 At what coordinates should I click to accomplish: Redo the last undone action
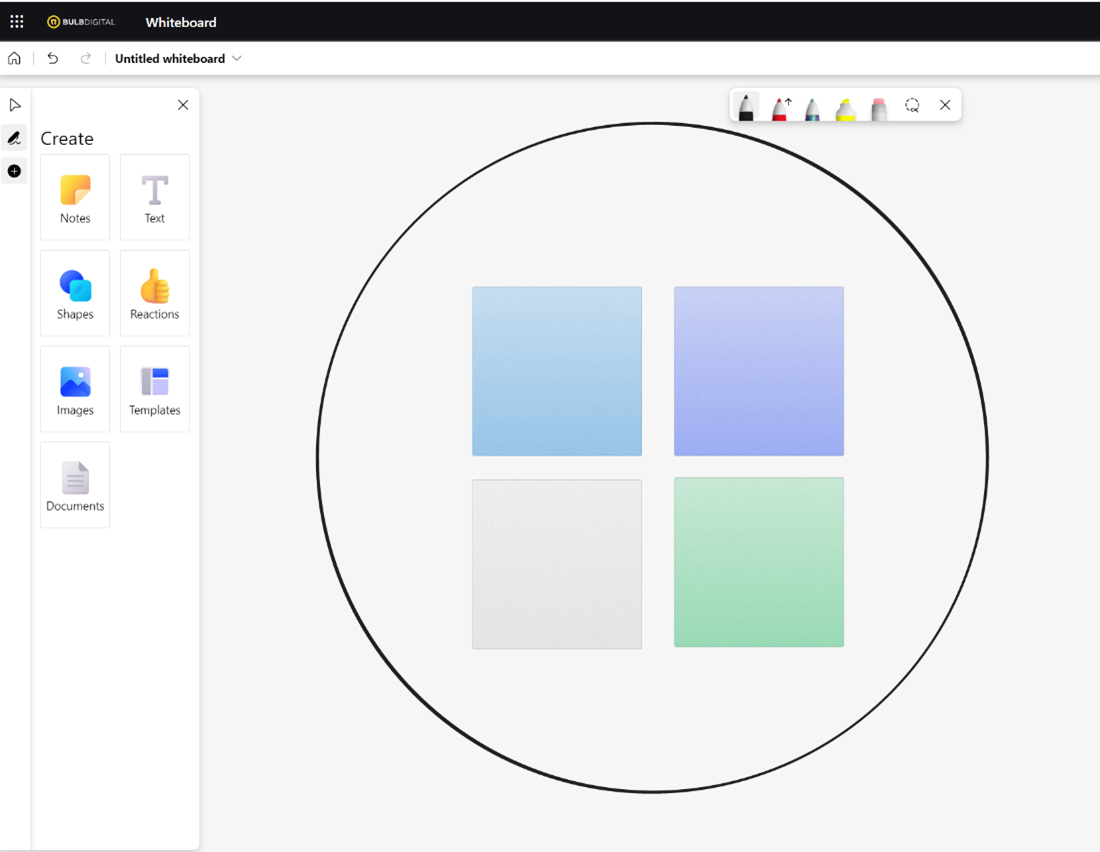pyautogui.click(x=86, y=59)
